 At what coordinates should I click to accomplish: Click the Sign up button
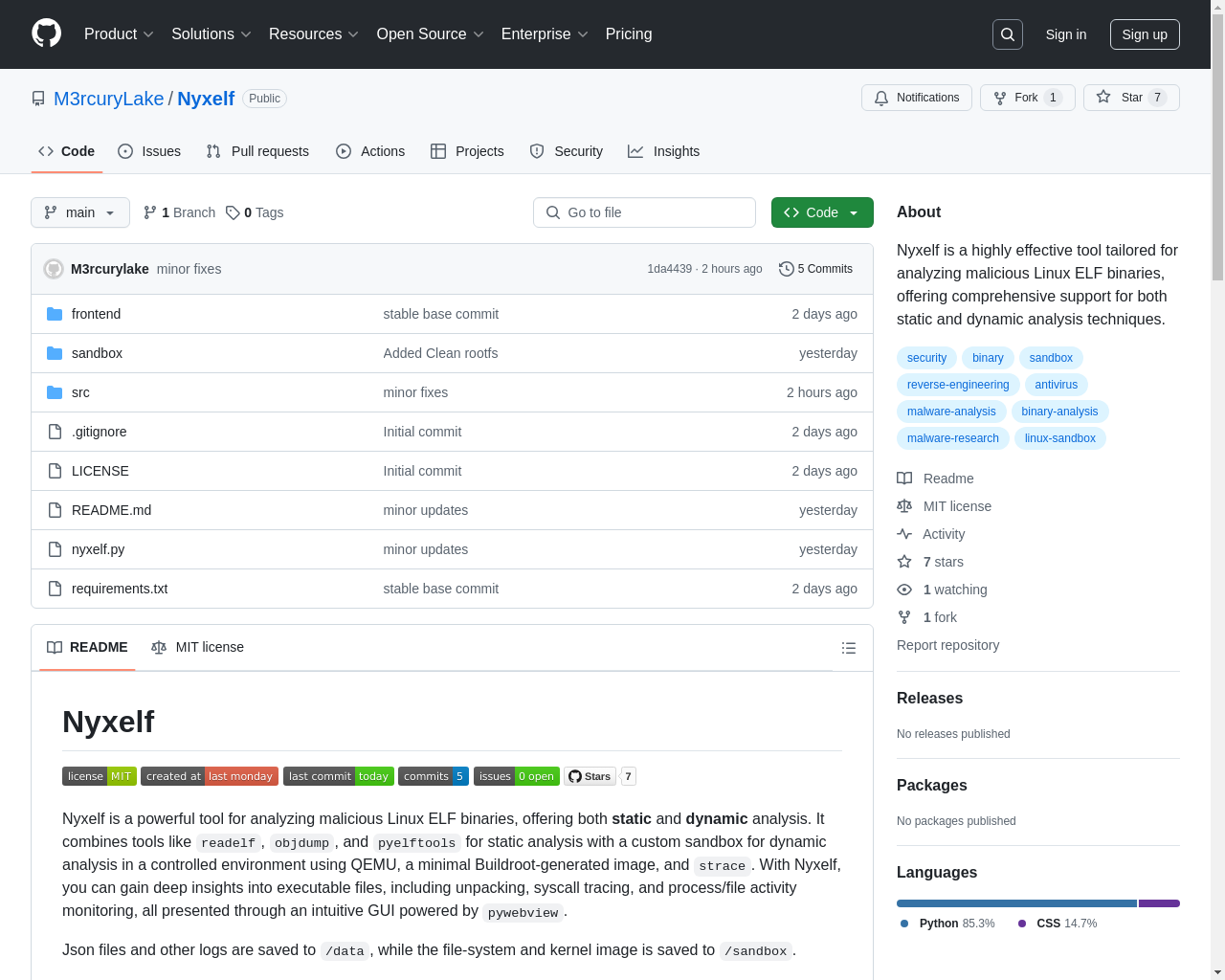pyautogui.click(x=1145, y=34)
